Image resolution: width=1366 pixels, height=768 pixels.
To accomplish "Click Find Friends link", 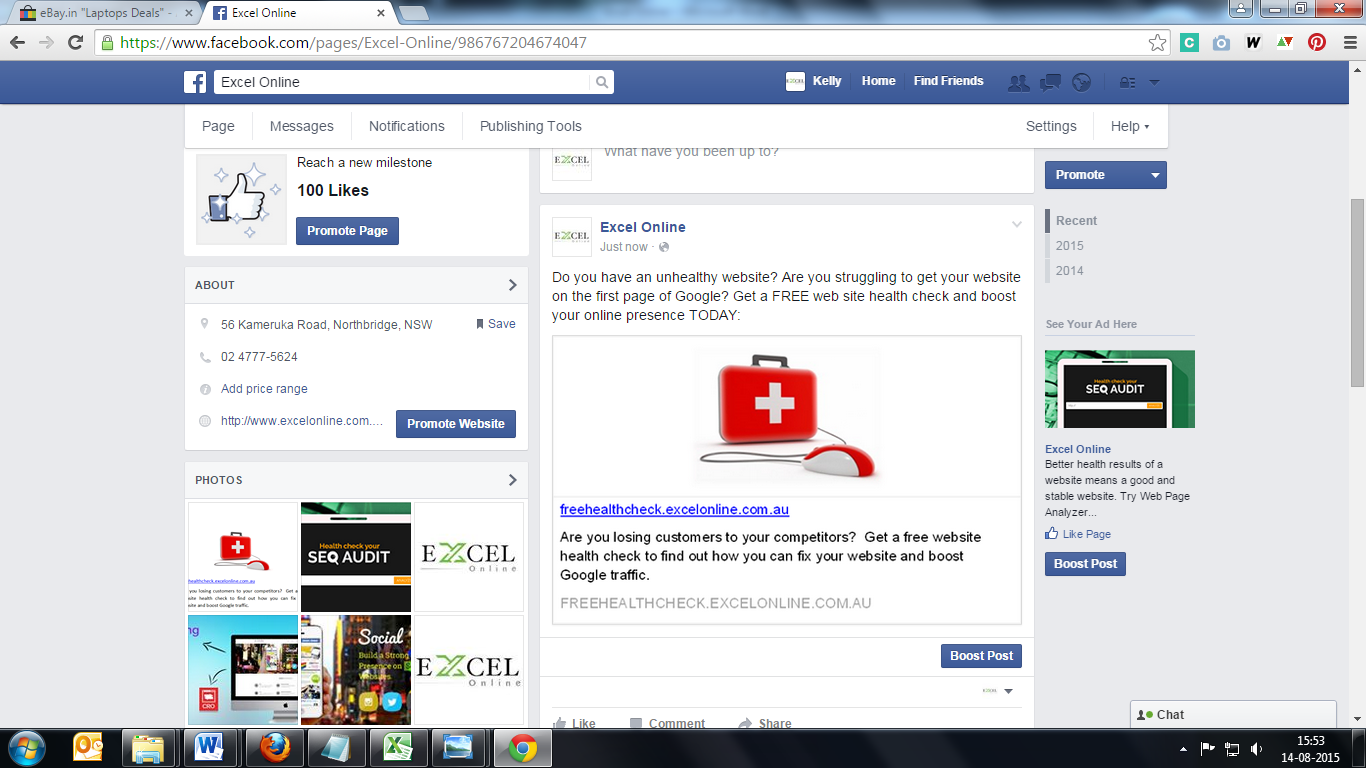I will (948, 82).
